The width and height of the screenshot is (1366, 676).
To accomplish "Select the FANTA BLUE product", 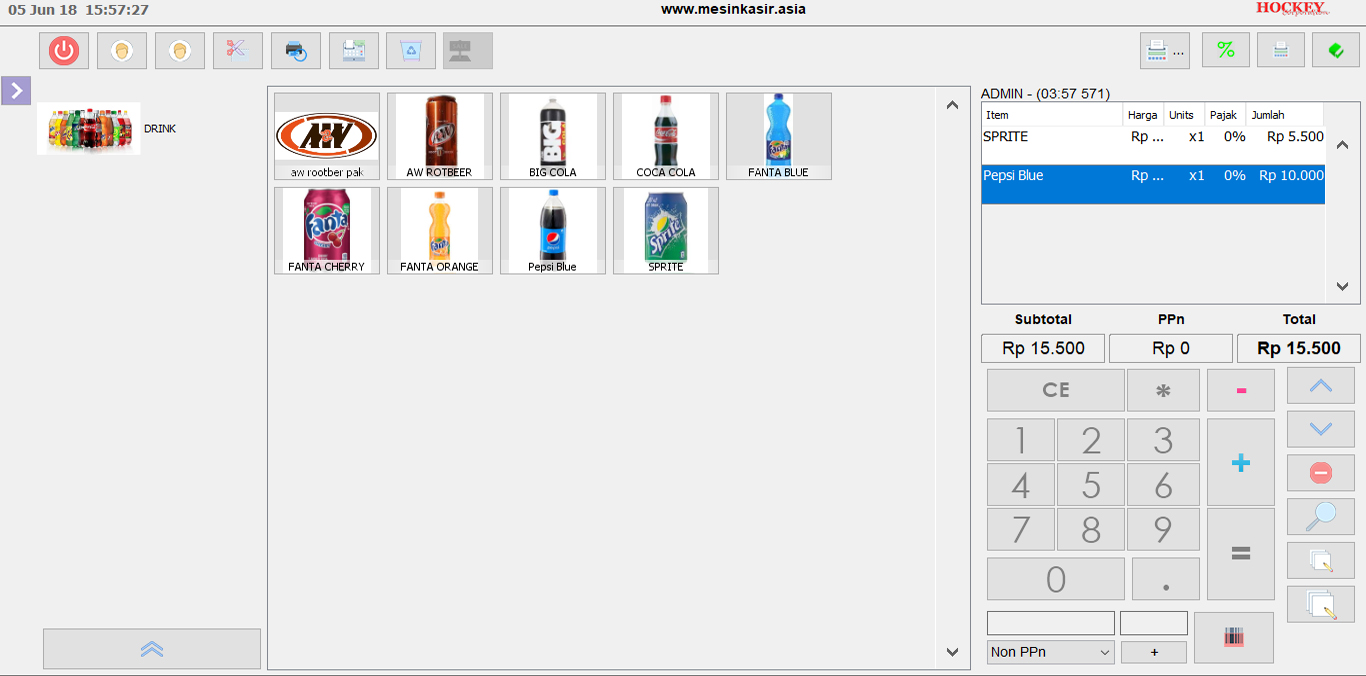I will (x=779, y=136).
